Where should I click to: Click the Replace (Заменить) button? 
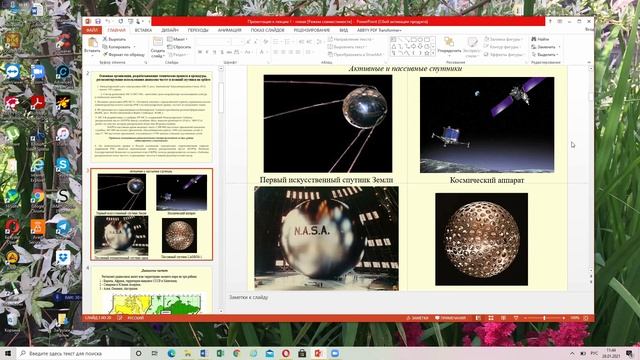coord(546,47)
